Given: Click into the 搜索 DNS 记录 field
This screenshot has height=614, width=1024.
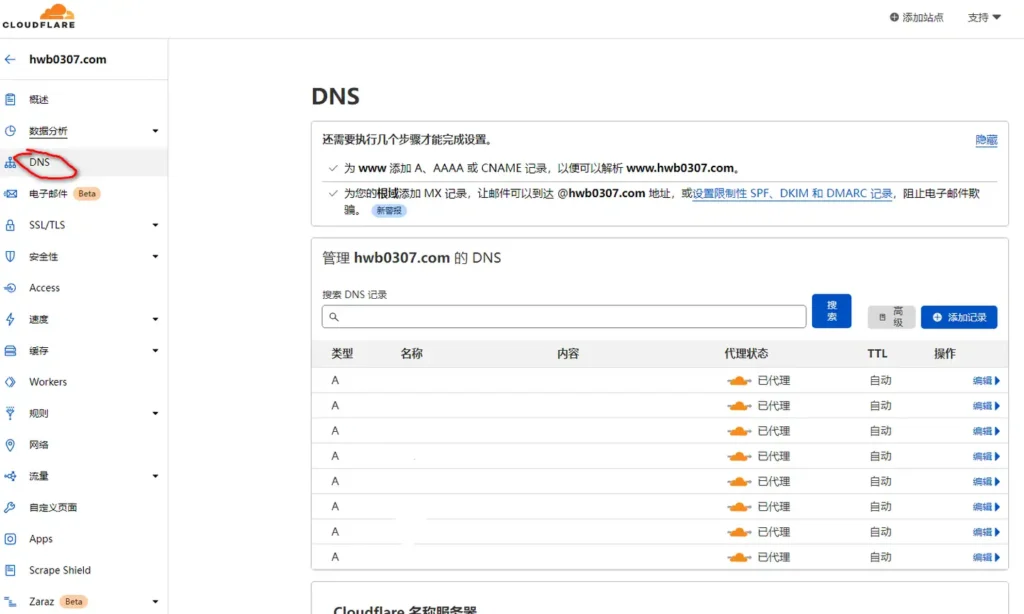Looking at the screenshot, I should tap(564, 317).
